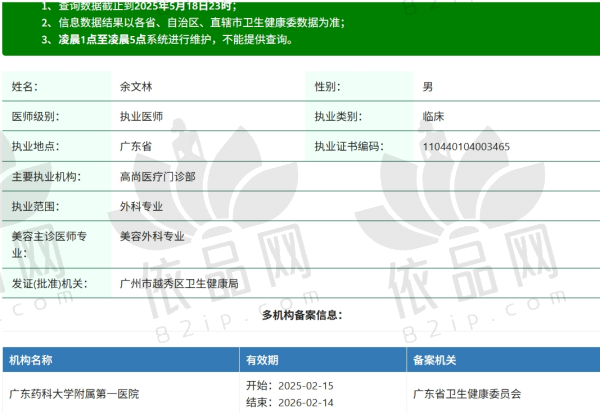Select the 广东省卫生健康委员会 cell

(467, 394)
